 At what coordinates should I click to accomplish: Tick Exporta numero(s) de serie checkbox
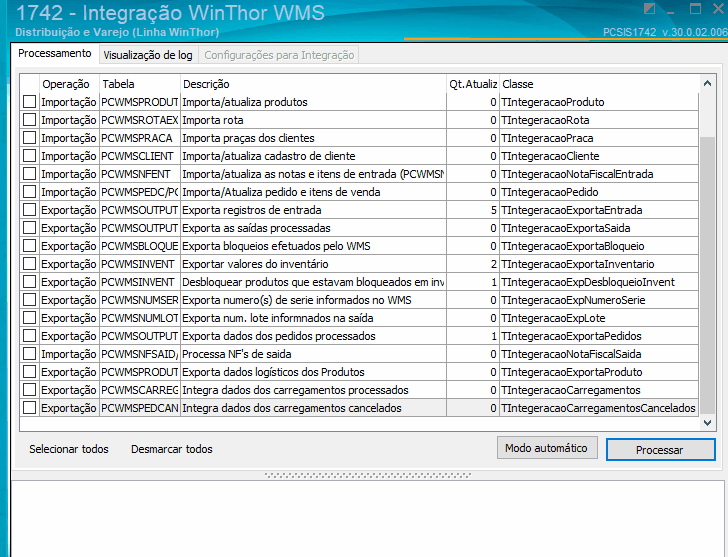coord(30,300)
